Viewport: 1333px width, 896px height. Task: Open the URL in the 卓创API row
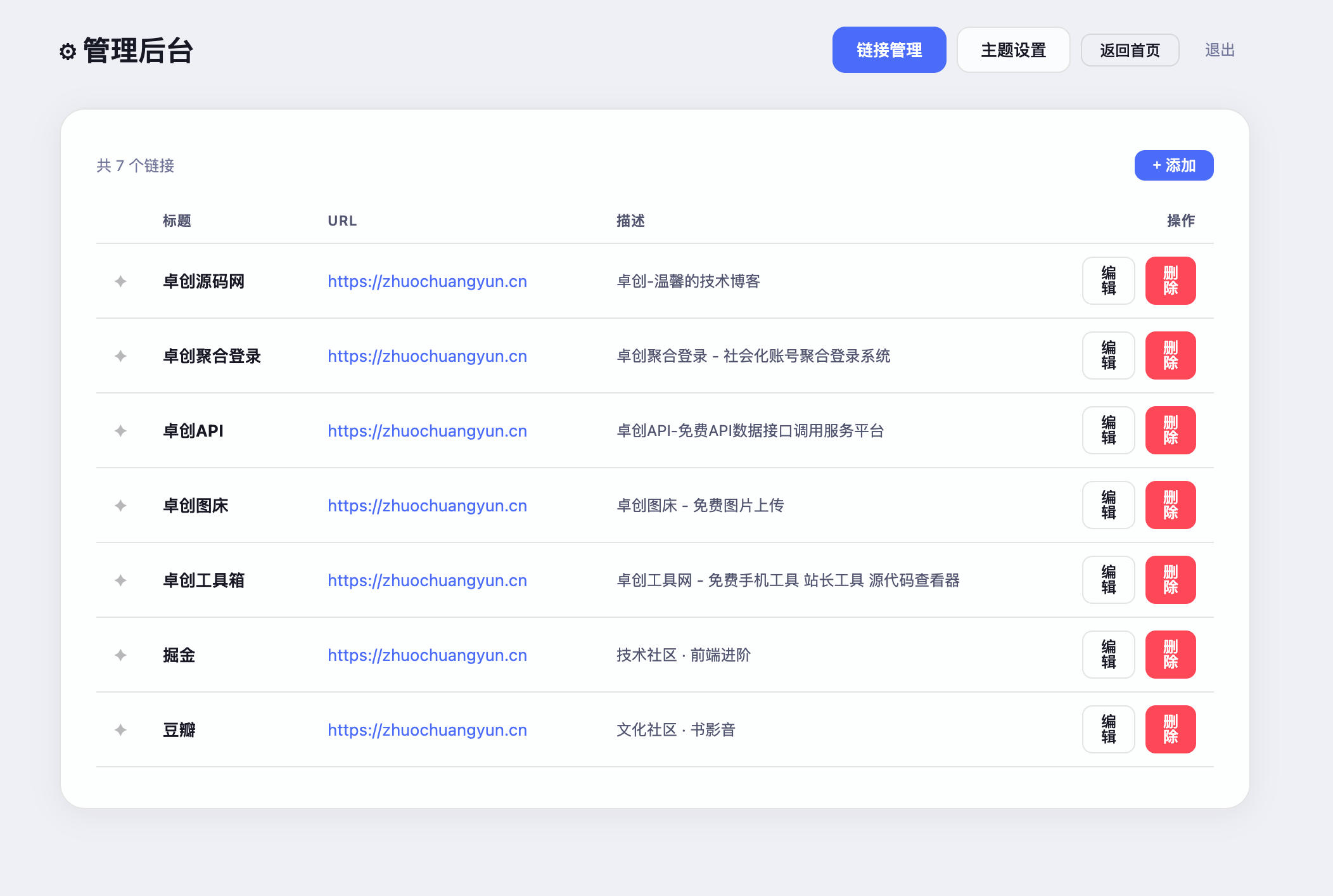[427, 431]
